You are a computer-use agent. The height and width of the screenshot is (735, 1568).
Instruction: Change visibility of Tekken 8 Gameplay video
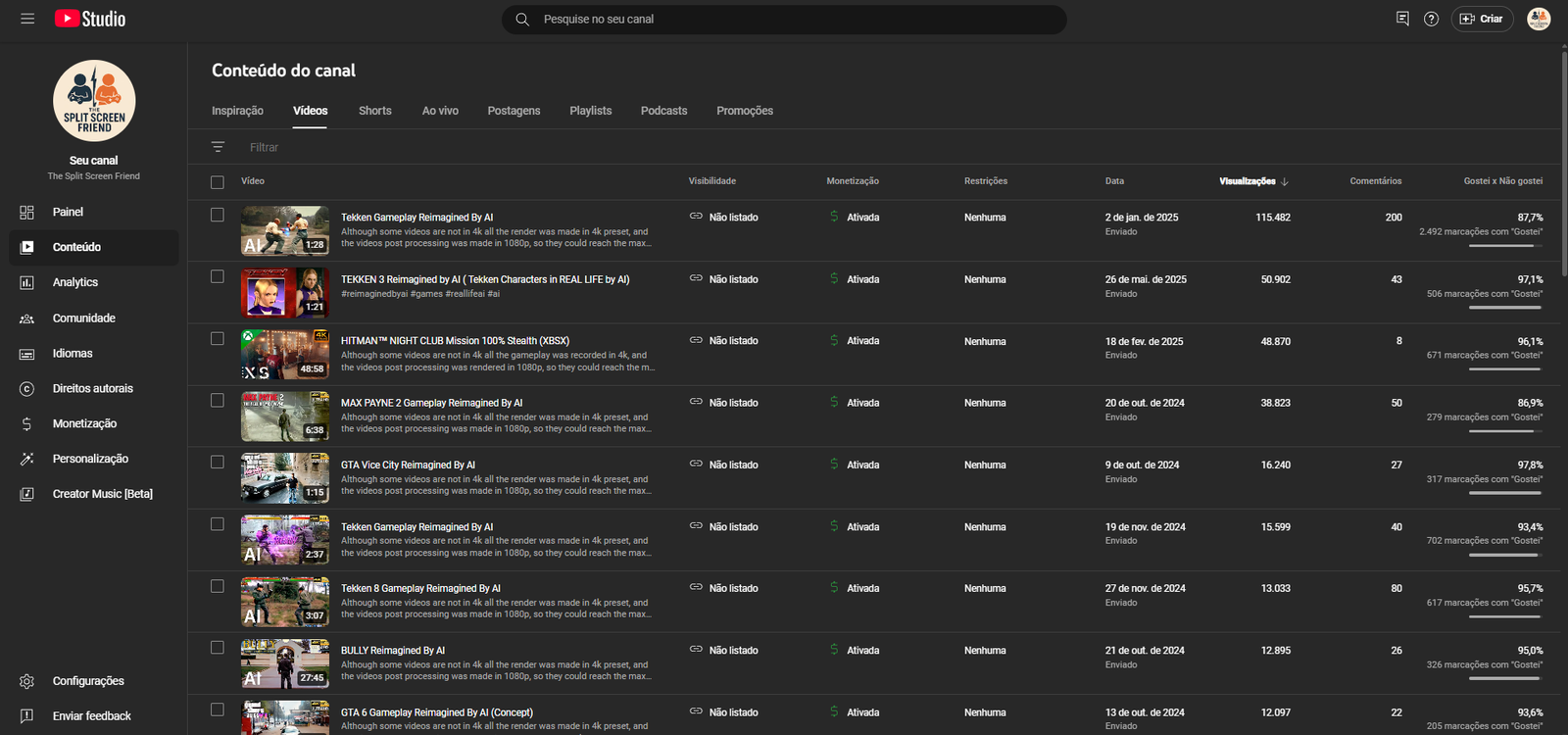coord(724,588)
